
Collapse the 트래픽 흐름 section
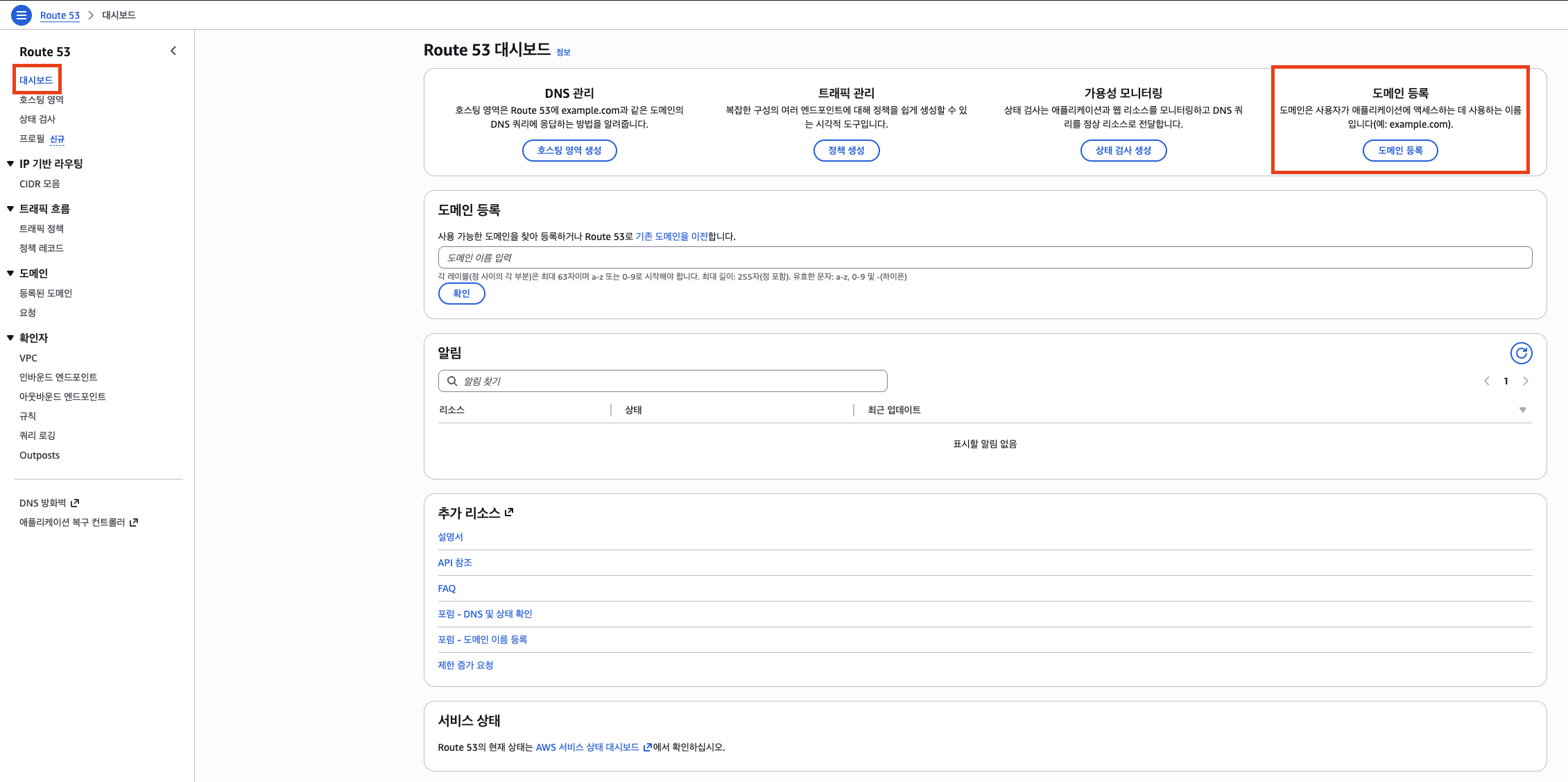coord(10,209)
